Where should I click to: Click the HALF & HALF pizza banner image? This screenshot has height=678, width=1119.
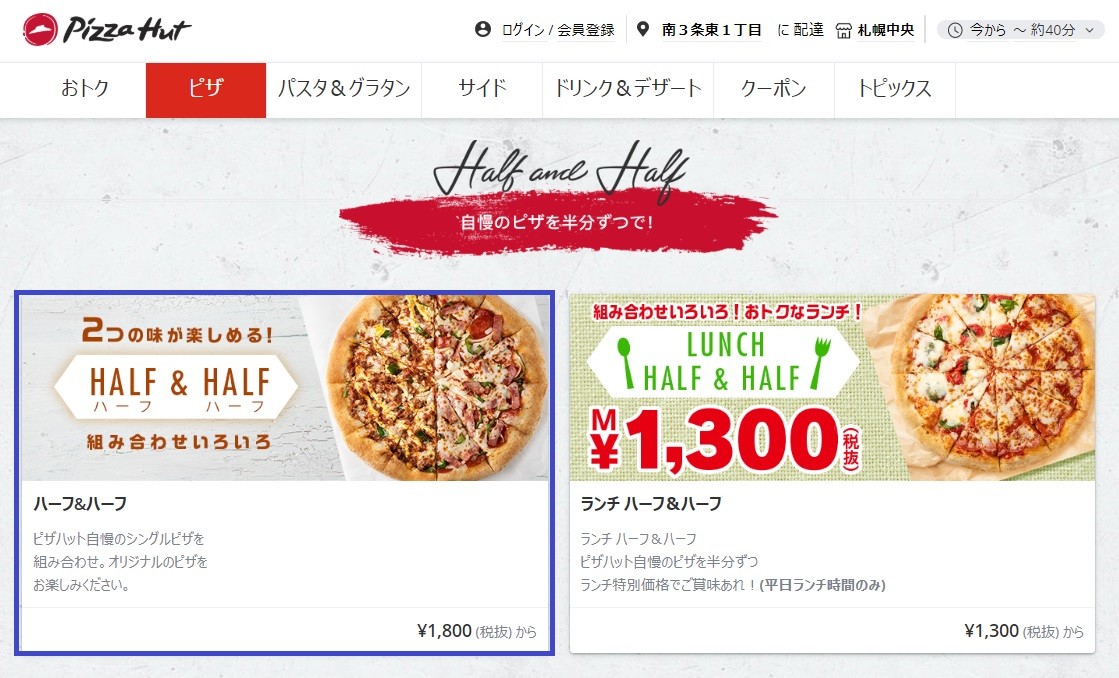285,388
